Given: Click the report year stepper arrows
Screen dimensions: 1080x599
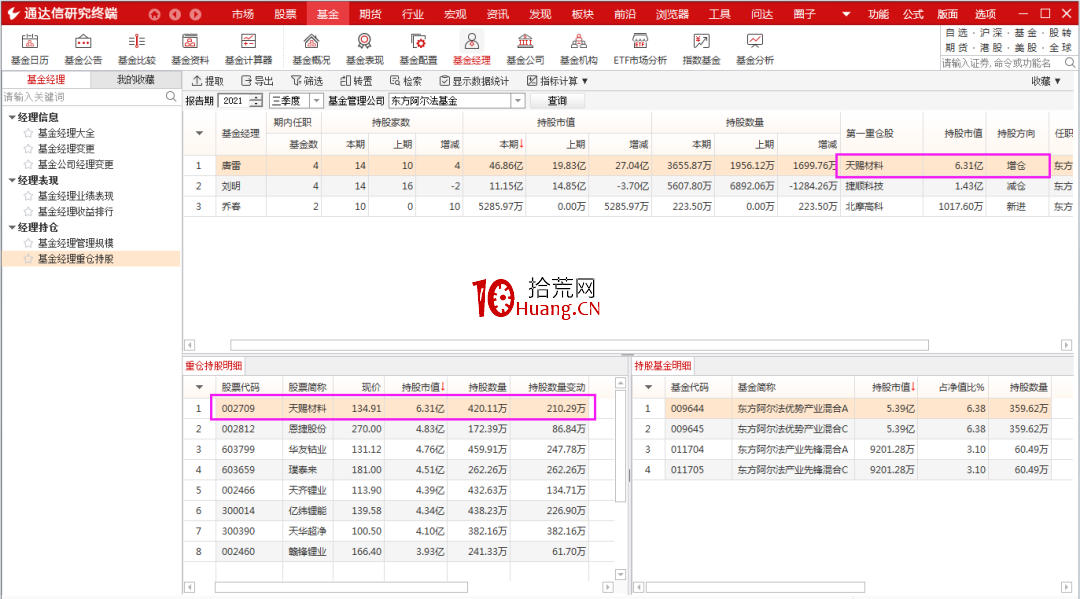Looking at the screenshot, I should tap(256, 101).
